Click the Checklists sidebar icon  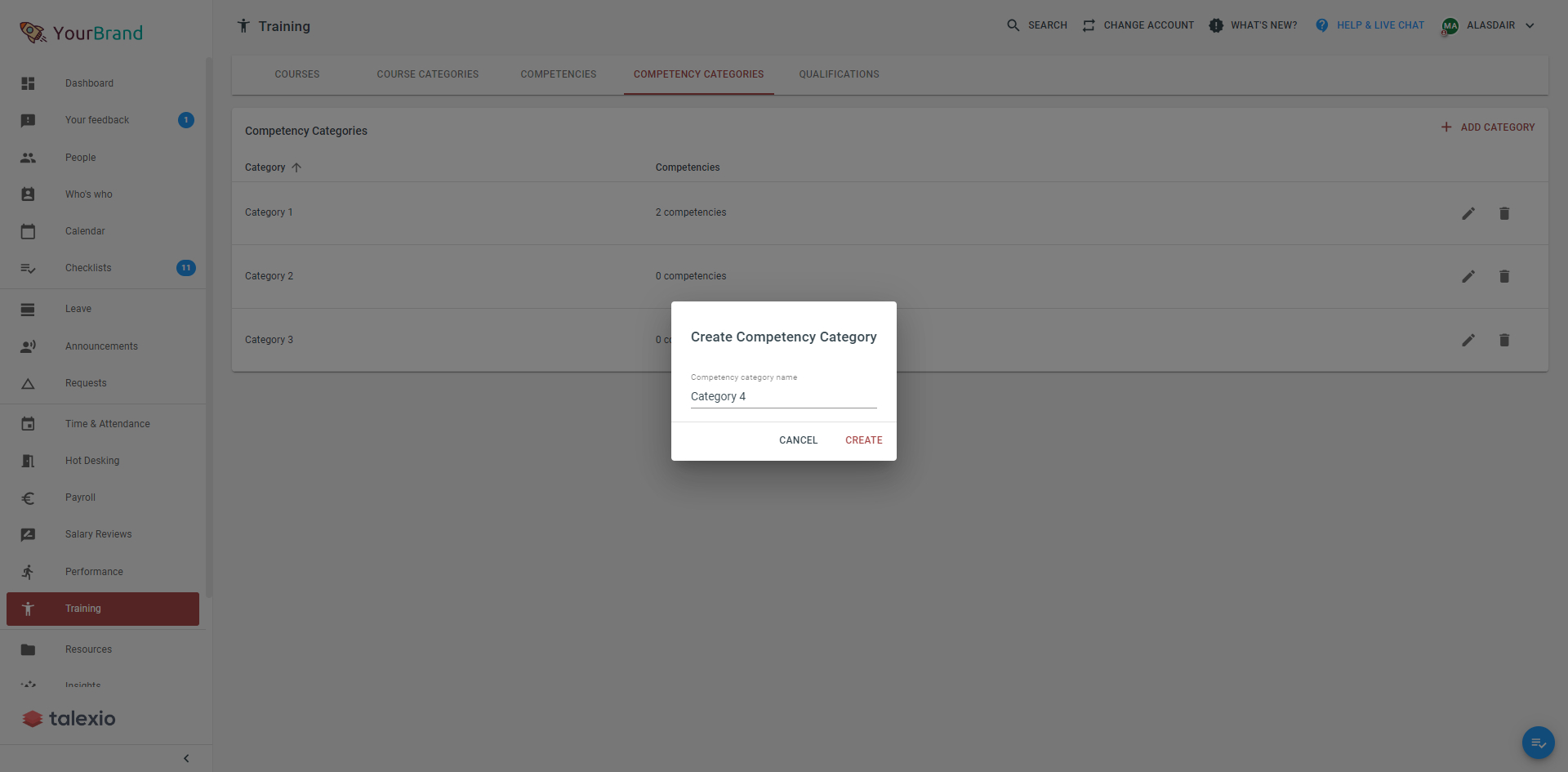(28, 268)
